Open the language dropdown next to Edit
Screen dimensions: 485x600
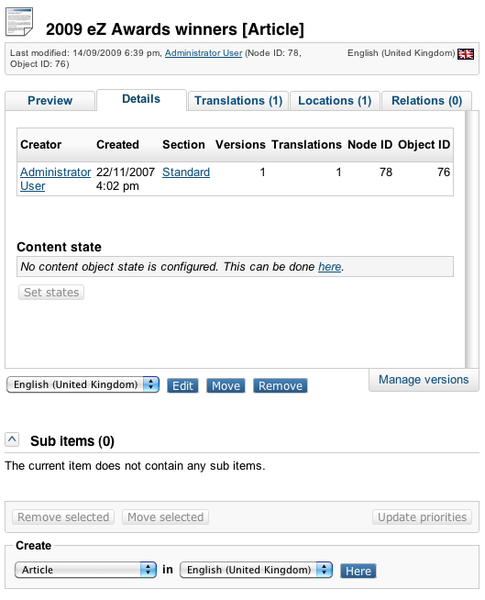pos(83,385)
